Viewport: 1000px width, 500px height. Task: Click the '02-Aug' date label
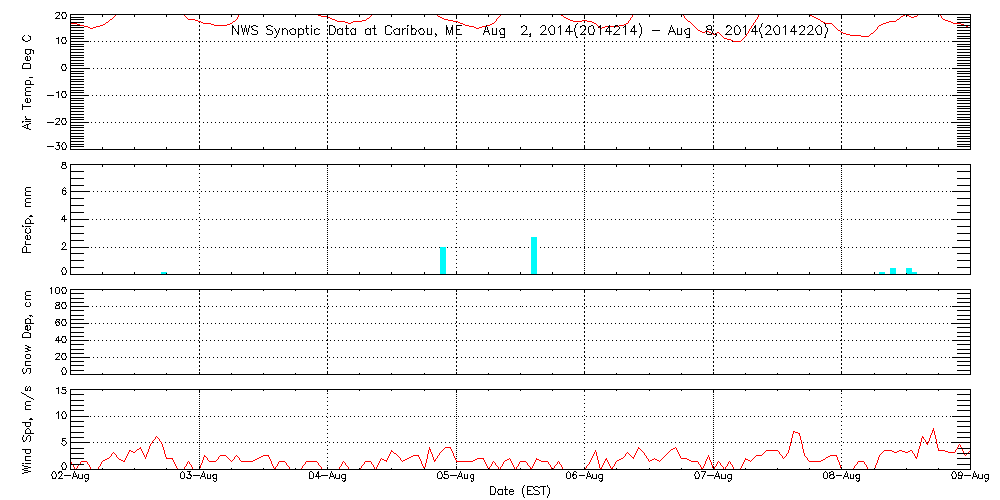[x=70, y=477]
